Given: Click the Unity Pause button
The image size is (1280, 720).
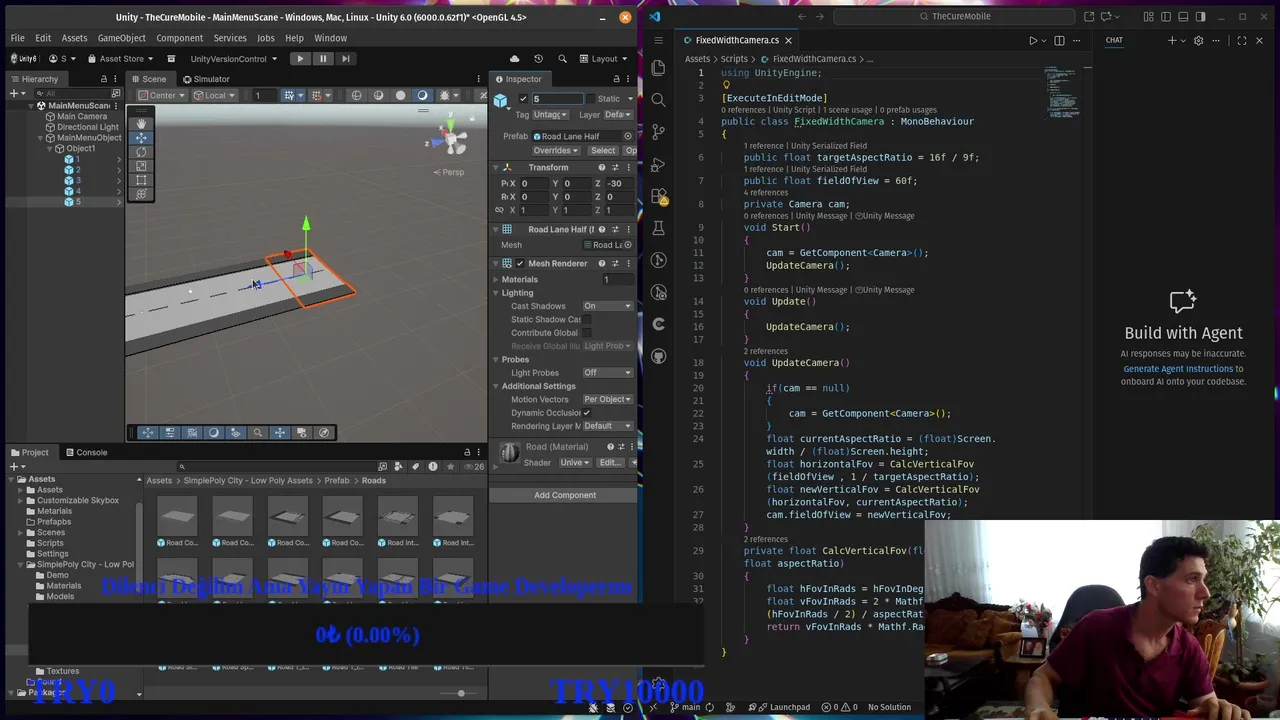Looking at the screenshot, I should tap(323, 59).
